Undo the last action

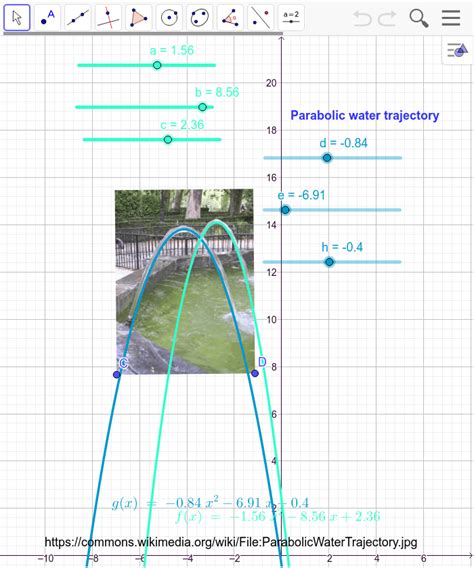point(362,18)
